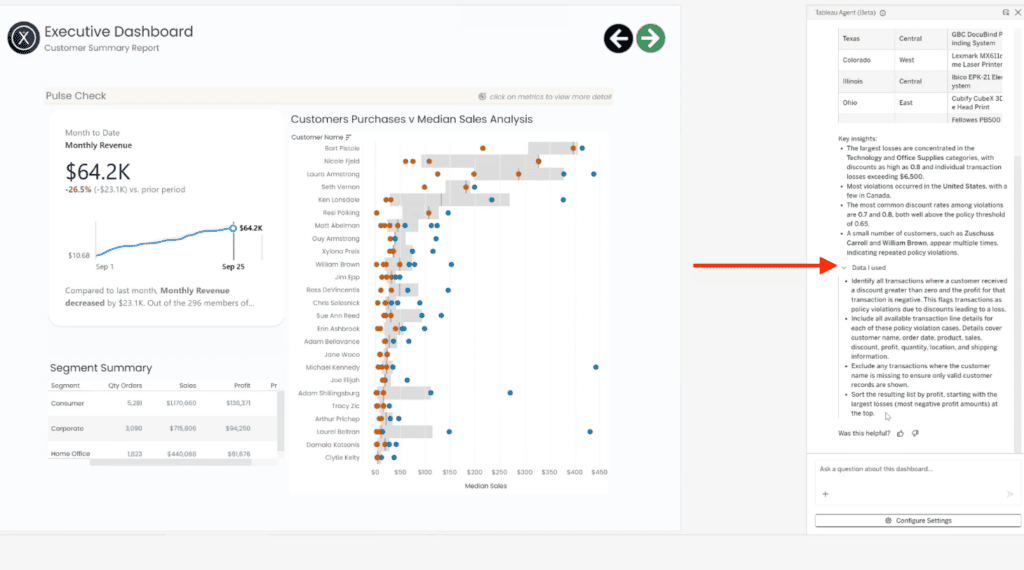Click the 'Executive Dashboard' title
The width and height of the screenshot is (1024, 570).
click(x=119, y=31)
